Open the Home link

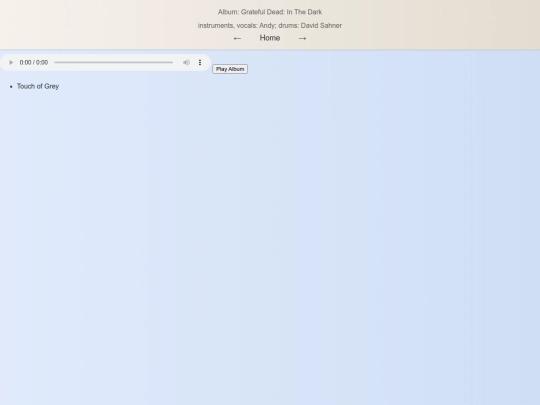coord(270,38)
